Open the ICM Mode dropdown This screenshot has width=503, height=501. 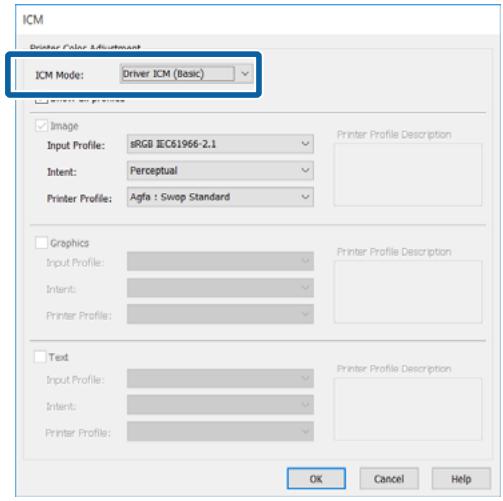click(186, 74)
